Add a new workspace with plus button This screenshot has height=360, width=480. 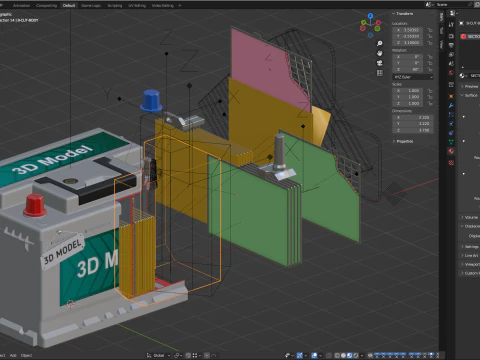coord(180,6)
